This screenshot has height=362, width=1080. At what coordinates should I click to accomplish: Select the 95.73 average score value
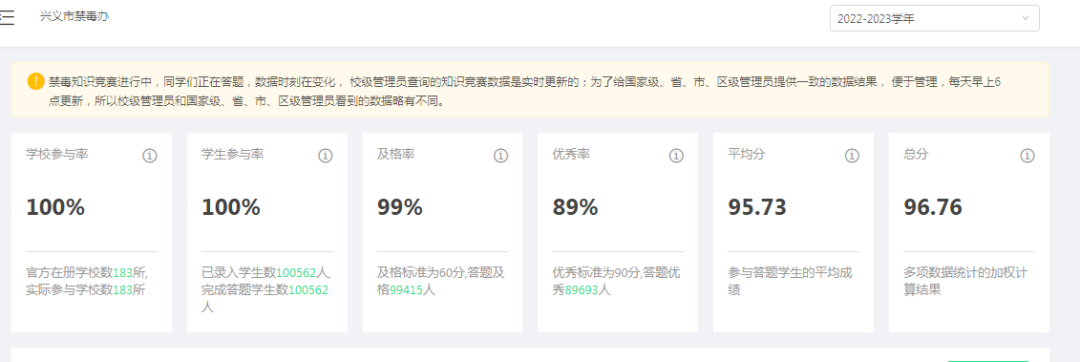(757, 207)
